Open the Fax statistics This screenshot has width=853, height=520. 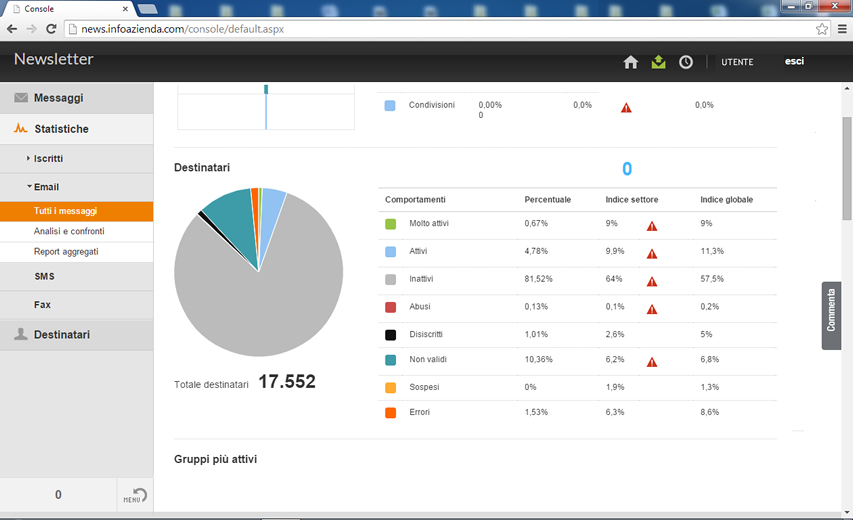click(77, 305)
